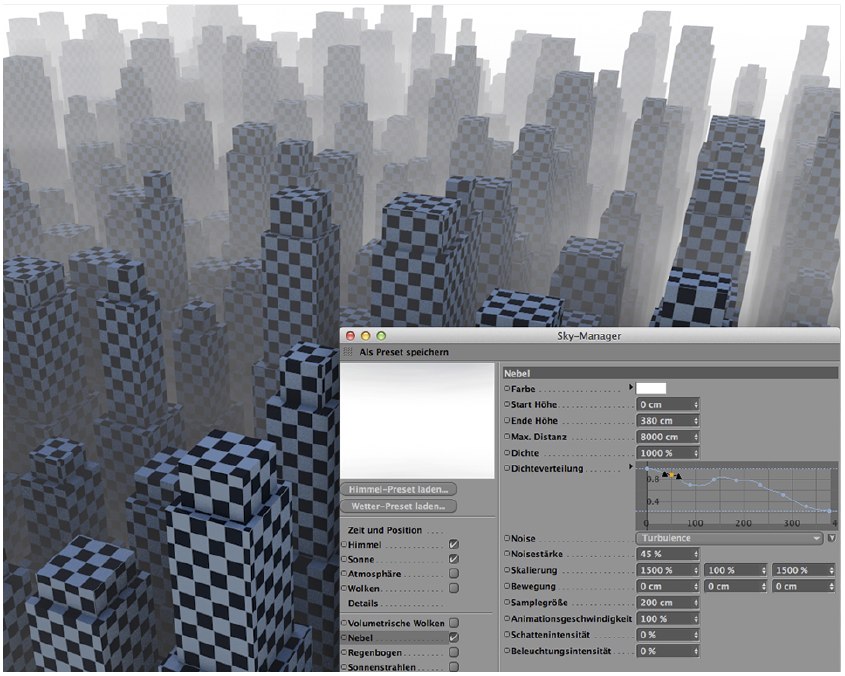Click the animation dot next to Noisestärke
This screenshot has height=676, width=845.
tap(507, 554)
